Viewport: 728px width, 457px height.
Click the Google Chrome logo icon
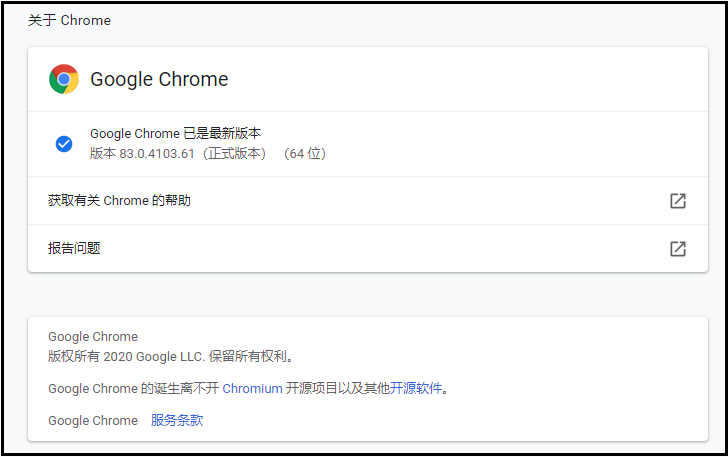pyautogui.click(x=64, y=79)
